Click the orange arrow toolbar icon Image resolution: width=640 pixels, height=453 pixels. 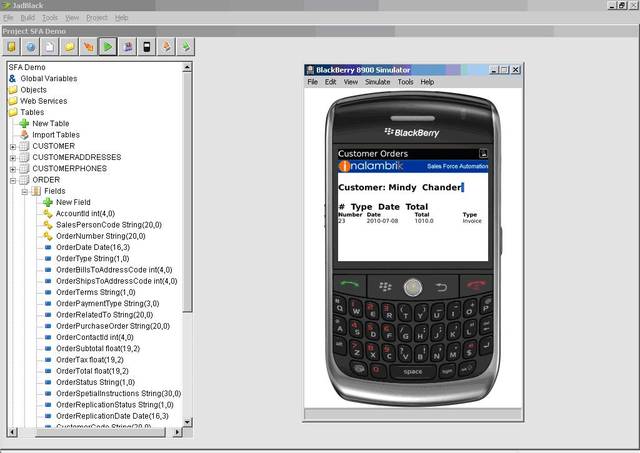pyautogui.click(x=166, y=47)
